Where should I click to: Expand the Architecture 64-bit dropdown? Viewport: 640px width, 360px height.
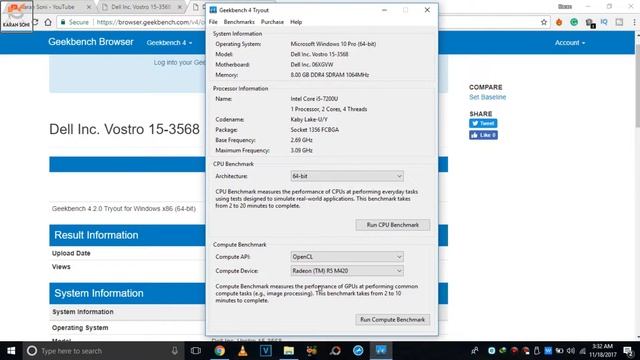pyautogui.click(x=347, y=176)
